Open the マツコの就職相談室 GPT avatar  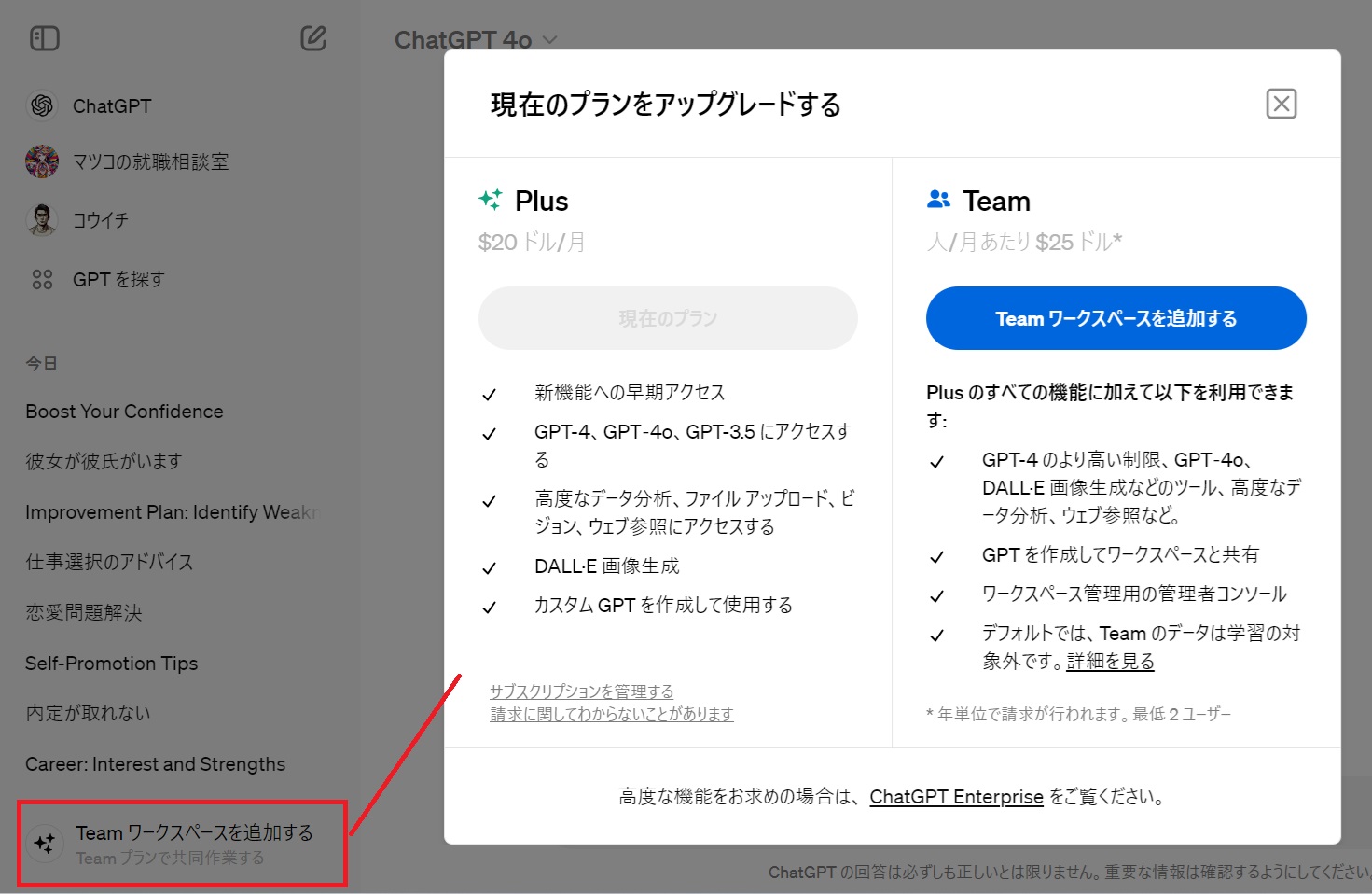(41, 161)
